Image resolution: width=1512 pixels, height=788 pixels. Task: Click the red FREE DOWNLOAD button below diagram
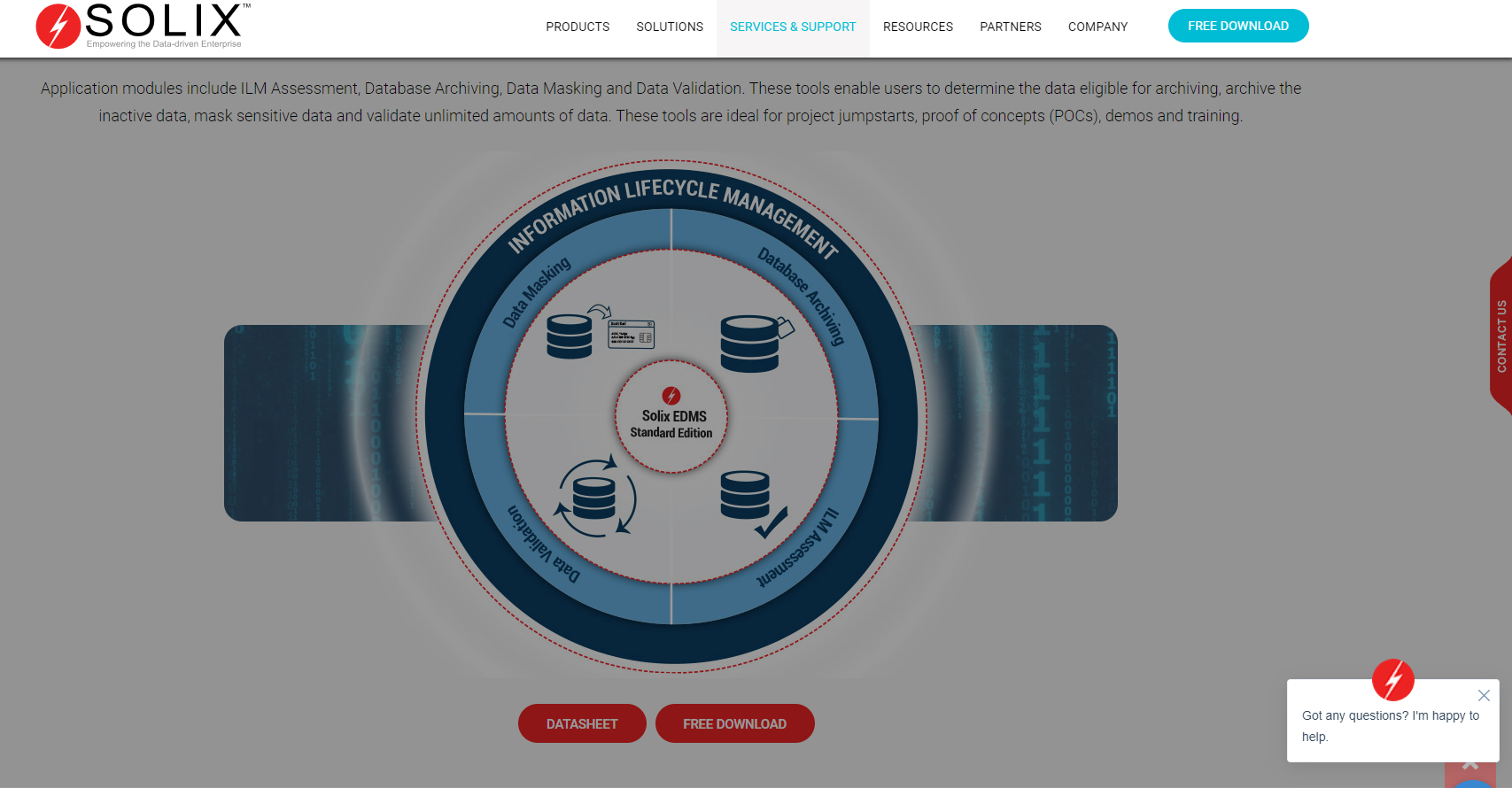coord(734,723)
